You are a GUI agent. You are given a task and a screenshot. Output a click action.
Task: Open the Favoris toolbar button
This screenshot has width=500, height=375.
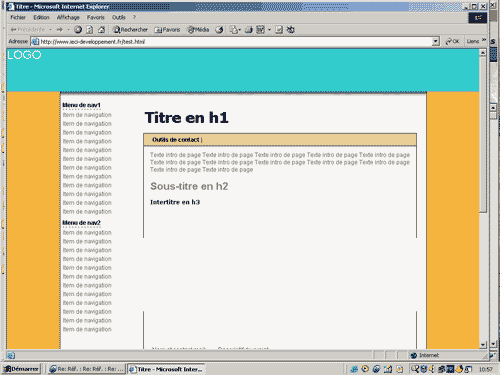point(167,30)
